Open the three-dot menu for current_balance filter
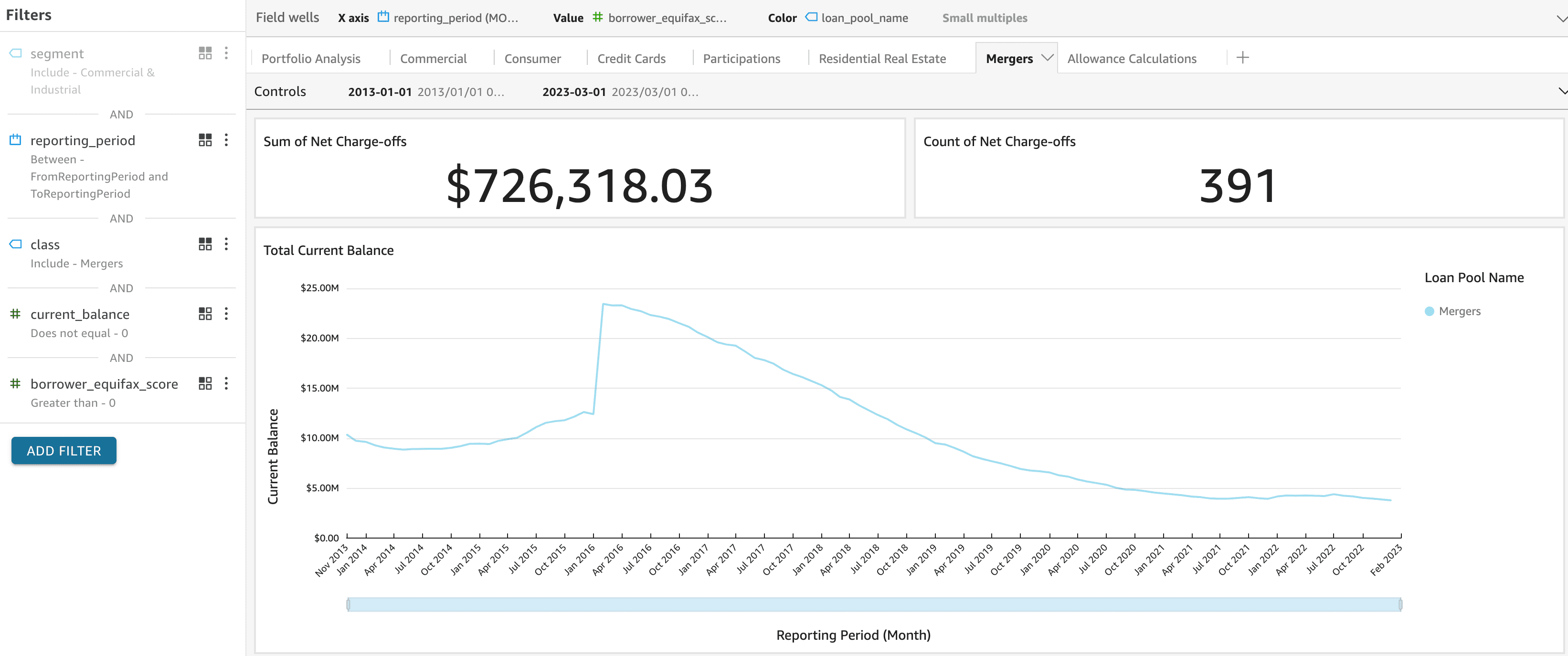Viewport: 1568px width, 656px height. click(x=226, y=314)
